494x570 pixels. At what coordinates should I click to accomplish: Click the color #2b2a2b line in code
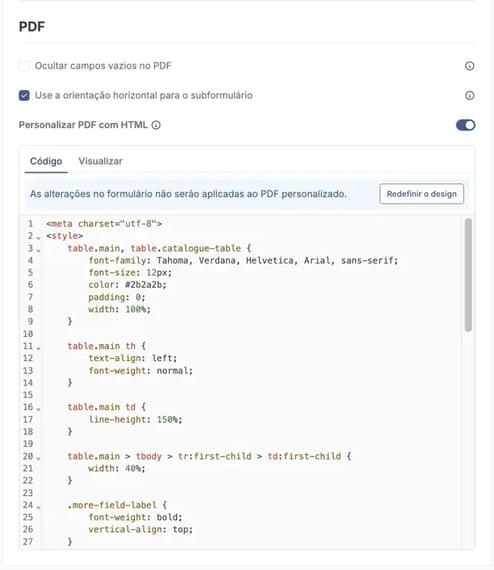[x=127, y=285]
